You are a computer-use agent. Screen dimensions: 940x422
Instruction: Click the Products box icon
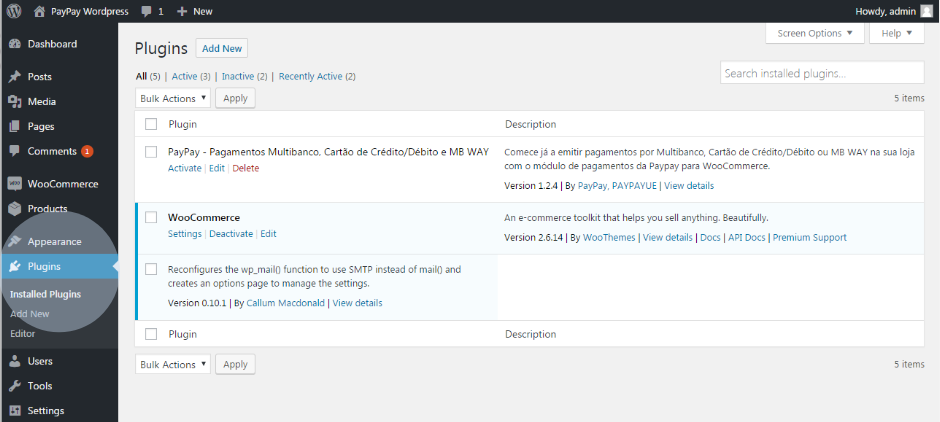15,209
